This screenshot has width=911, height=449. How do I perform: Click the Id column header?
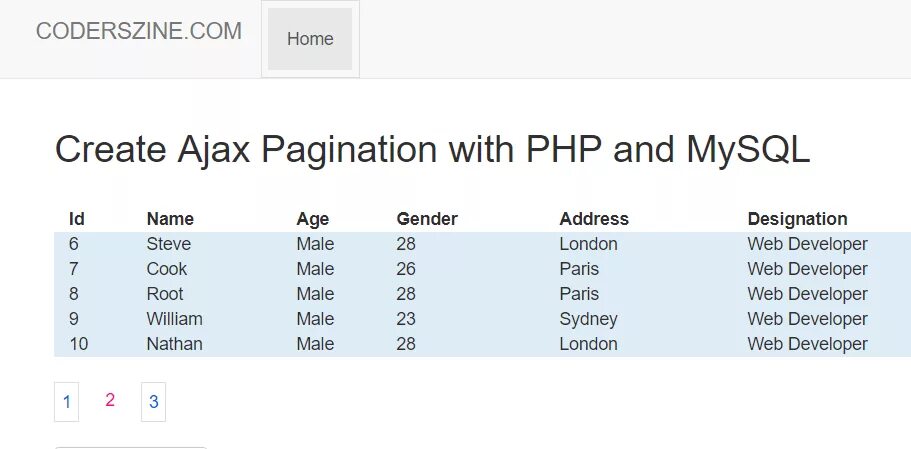coord(77,219)
